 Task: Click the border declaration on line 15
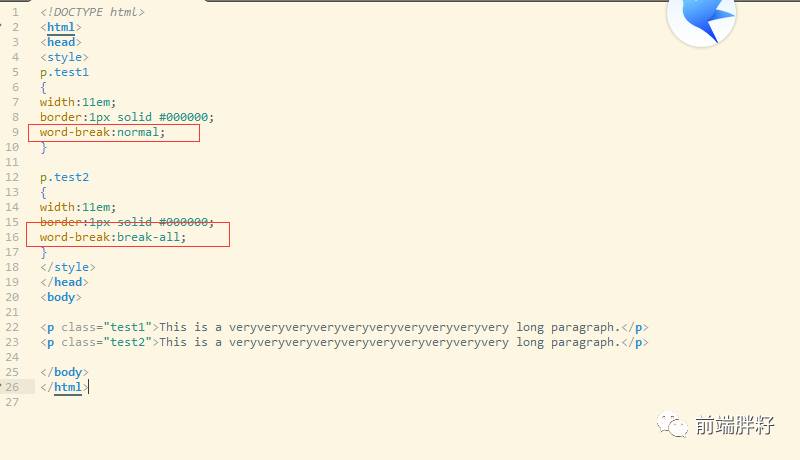pos(127,222)
